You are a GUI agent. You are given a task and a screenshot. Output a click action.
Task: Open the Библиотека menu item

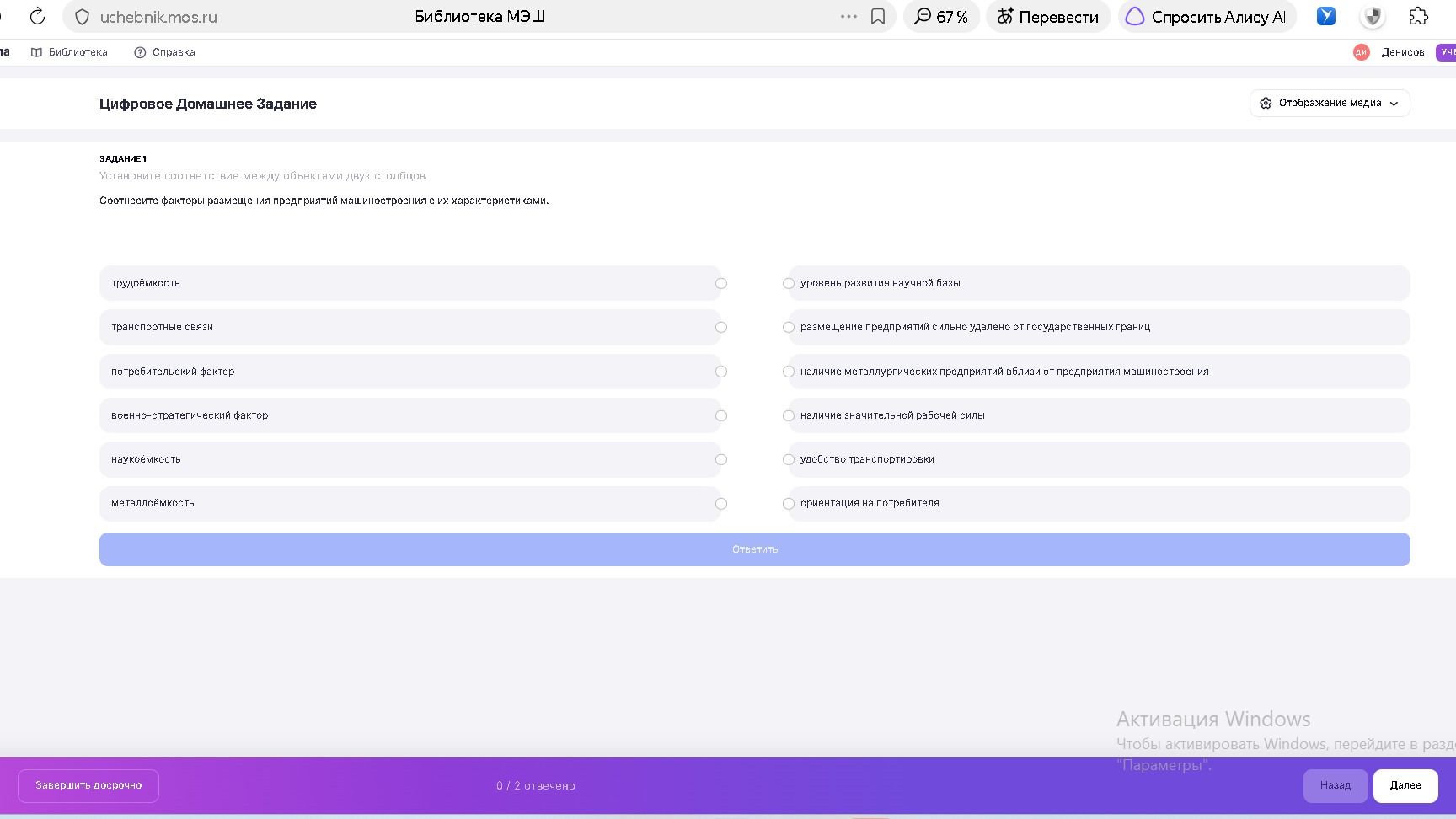69,52
